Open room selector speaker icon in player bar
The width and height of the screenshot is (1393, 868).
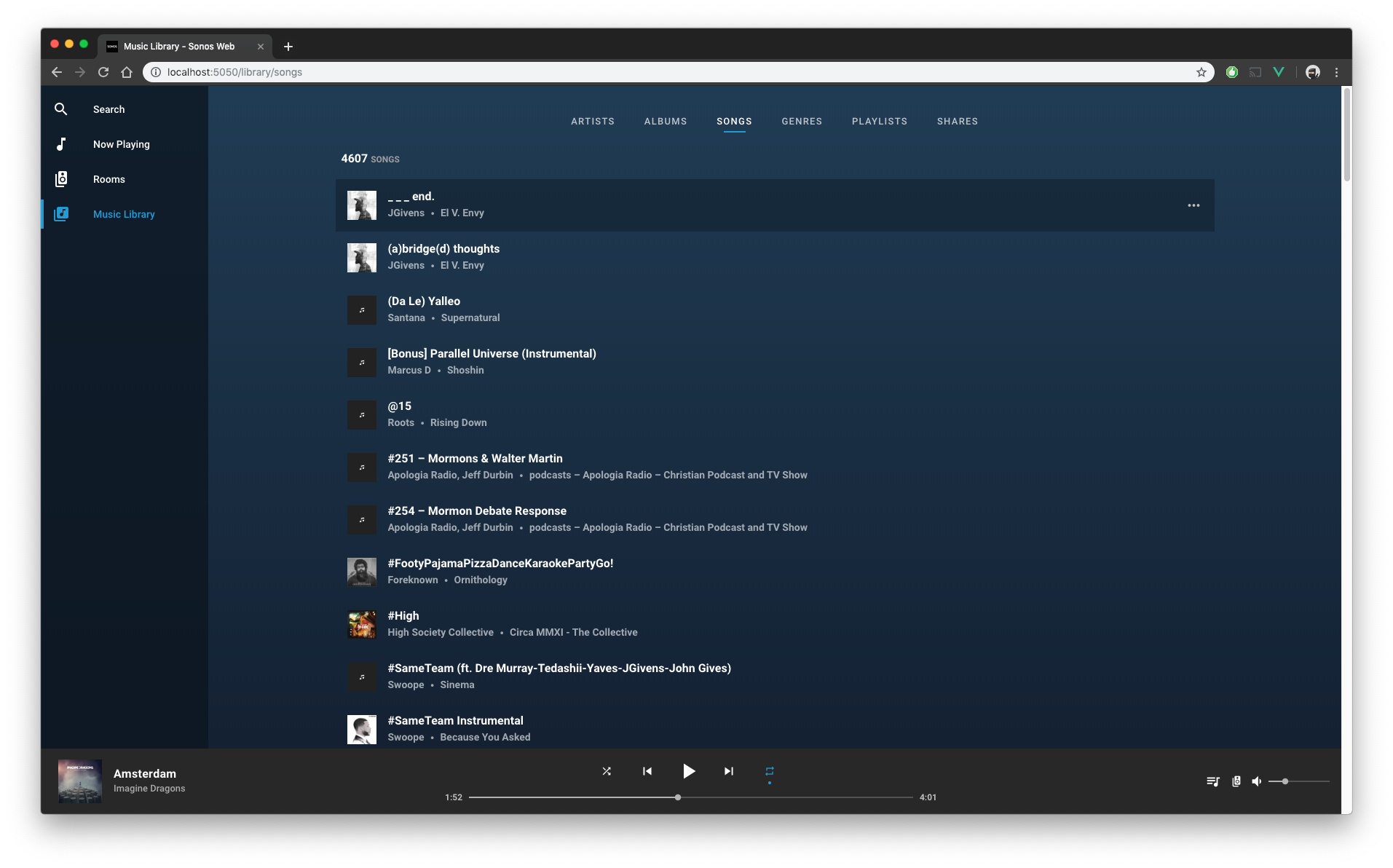(1236, 781)
